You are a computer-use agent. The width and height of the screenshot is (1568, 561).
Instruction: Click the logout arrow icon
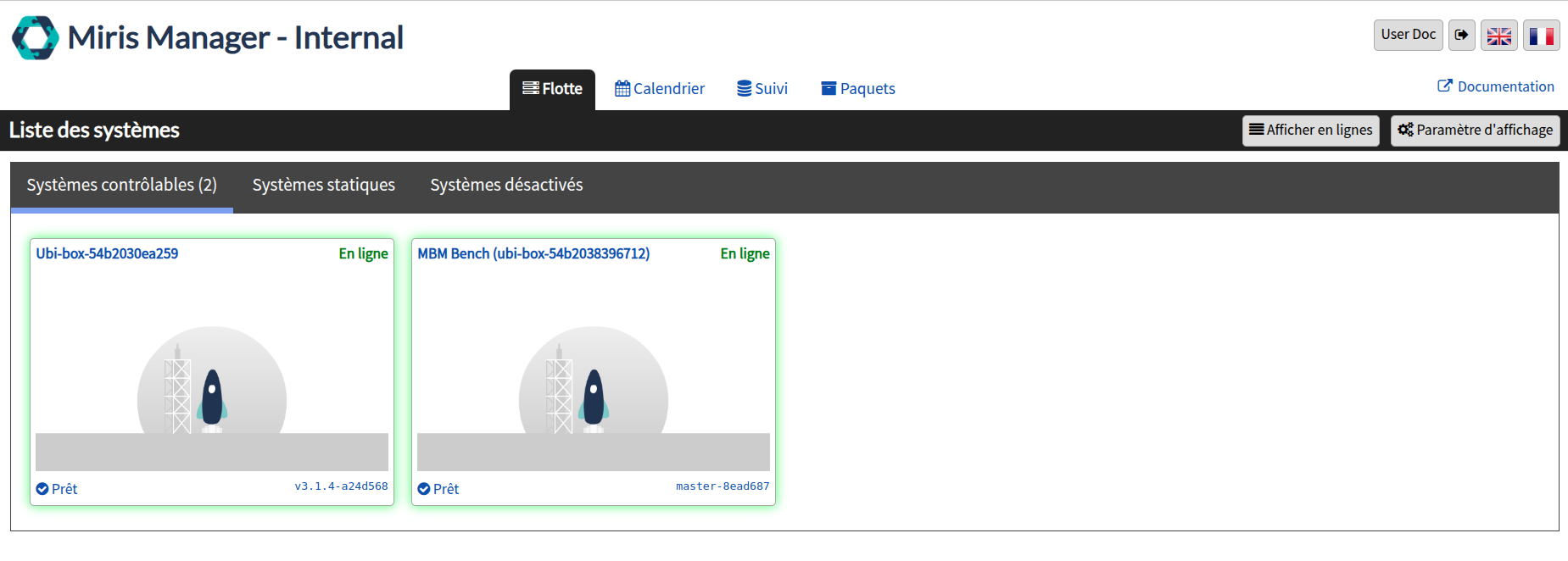point(1461,35)
